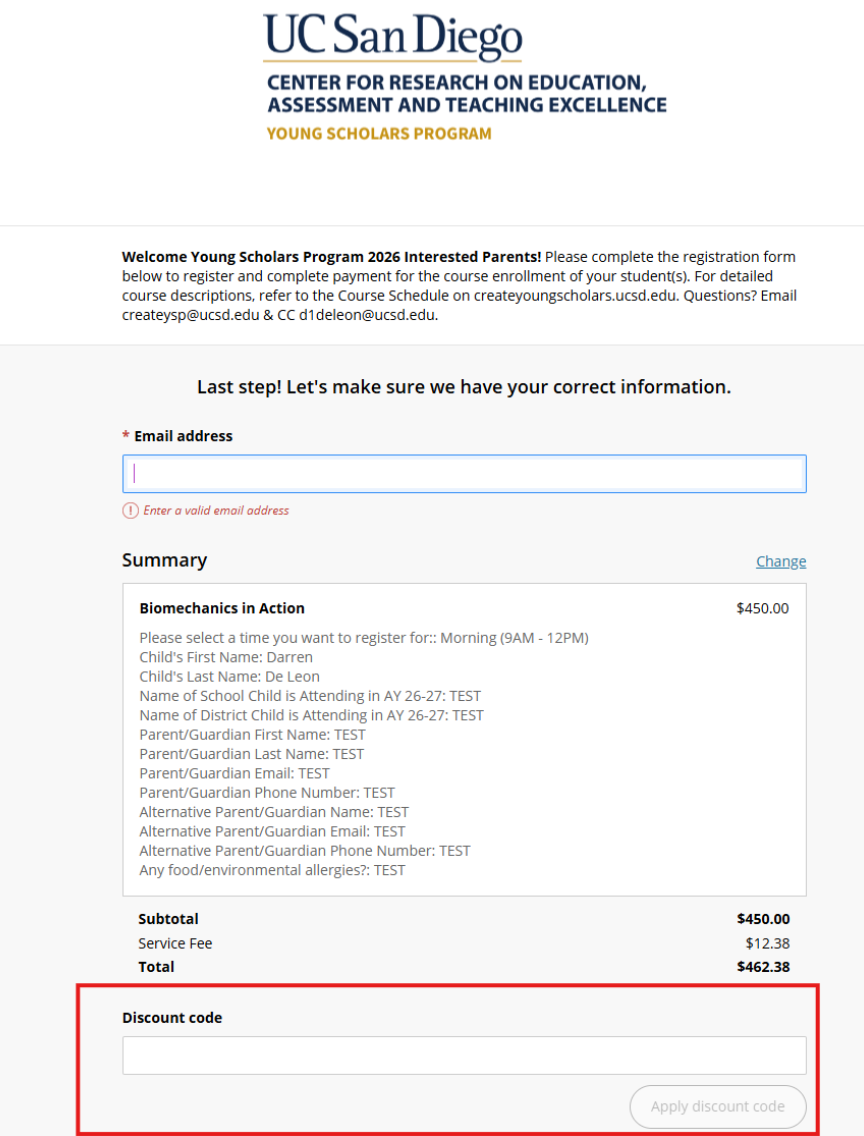864x1136 pixels.
Task: Click the Child's First Name: Darren line
Action: click(226, 657)
